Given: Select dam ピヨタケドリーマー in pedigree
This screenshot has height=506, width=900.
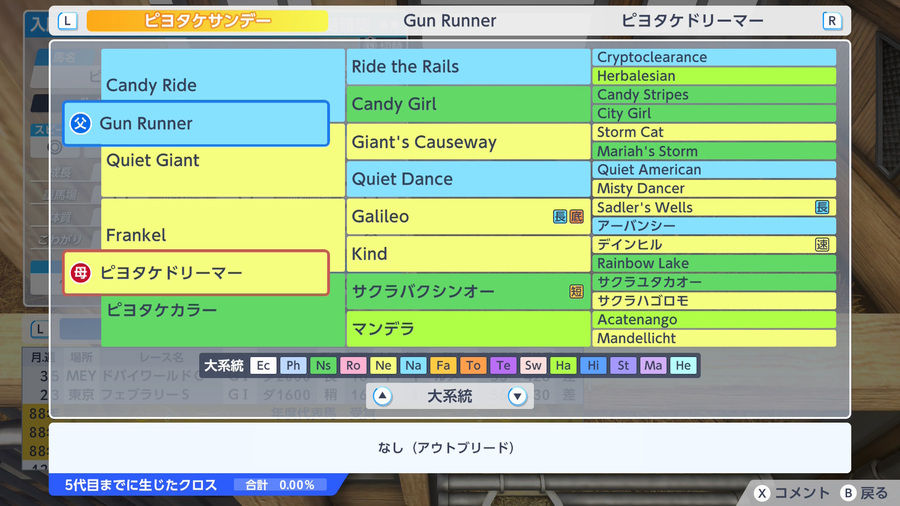Looking at the screenshot, I should [x=196, y=273].
